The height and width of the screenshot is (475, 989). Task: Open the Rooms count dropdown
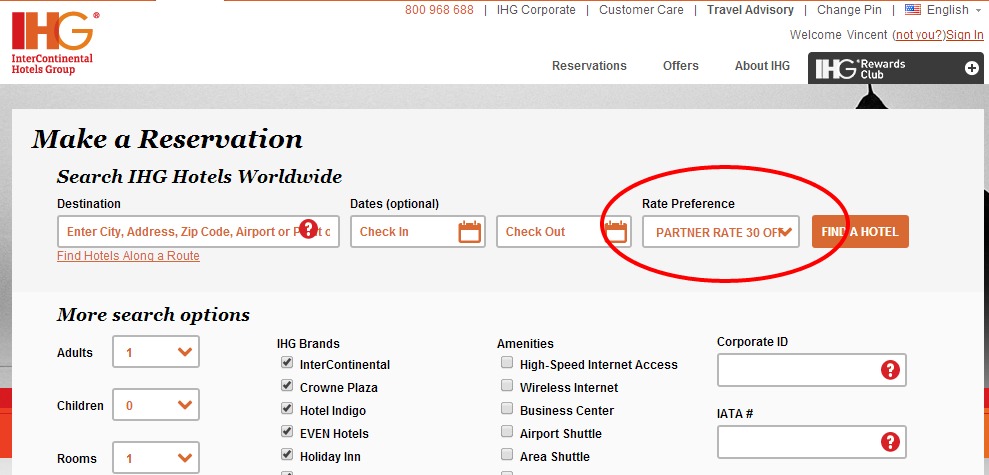[x=156, y=458]
